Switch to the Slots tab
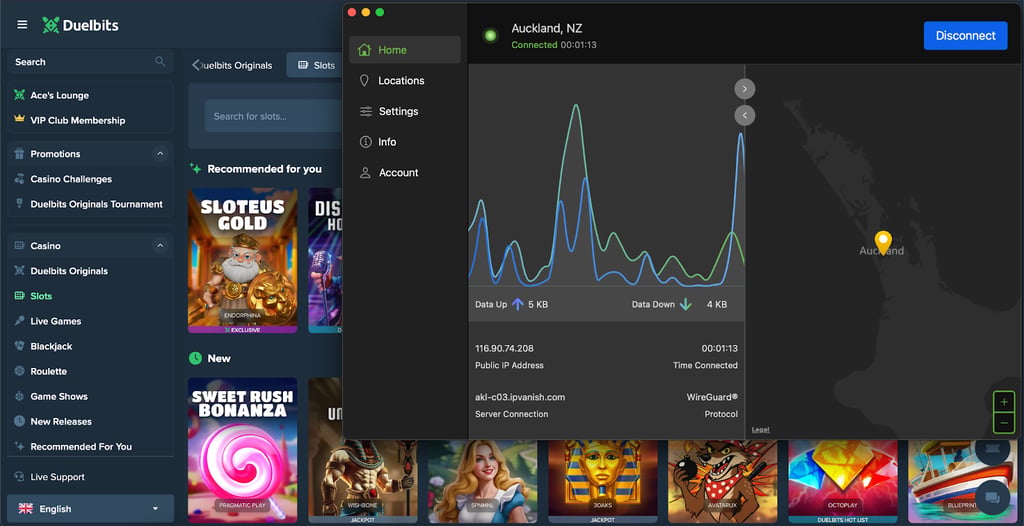 click(315, 65)
